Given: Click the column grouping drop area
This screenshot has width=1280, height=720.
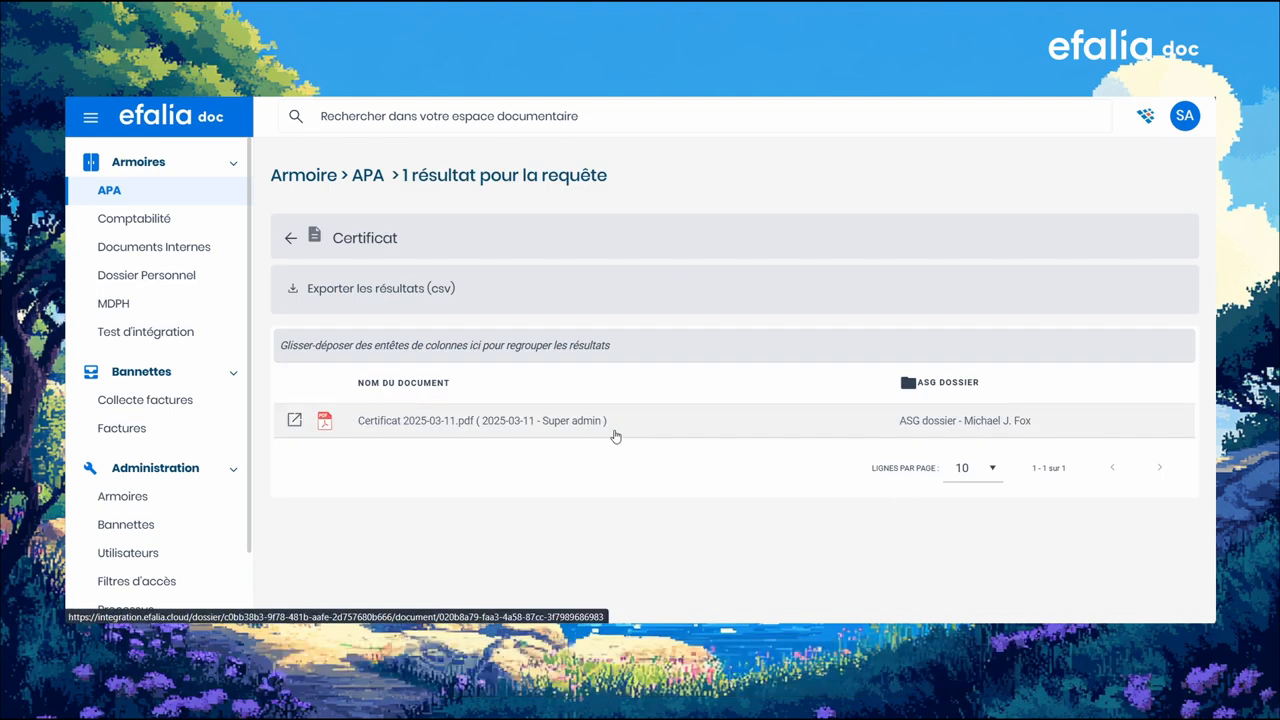Looking at the screenshot, I should 735,345.
